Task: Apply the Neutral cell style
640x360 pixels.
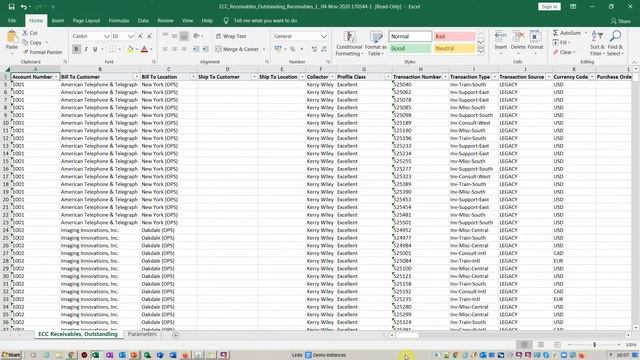Action: coord(455,48)
